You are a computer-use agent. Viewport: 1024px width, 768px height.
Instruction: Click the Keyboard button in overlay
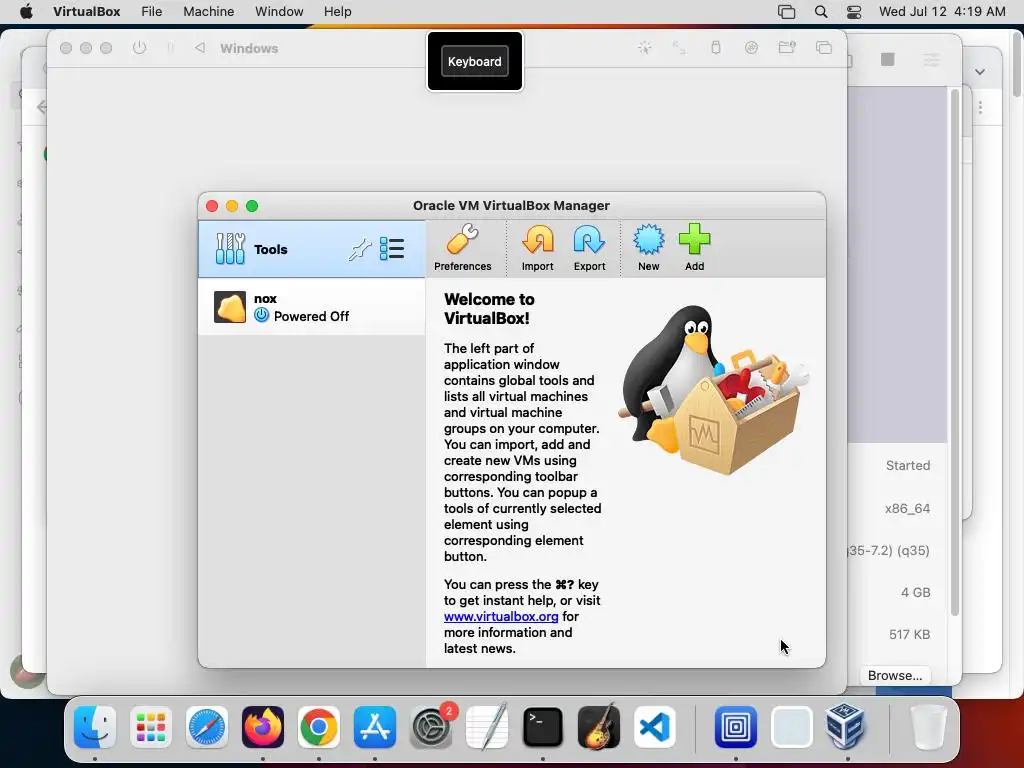475,61
